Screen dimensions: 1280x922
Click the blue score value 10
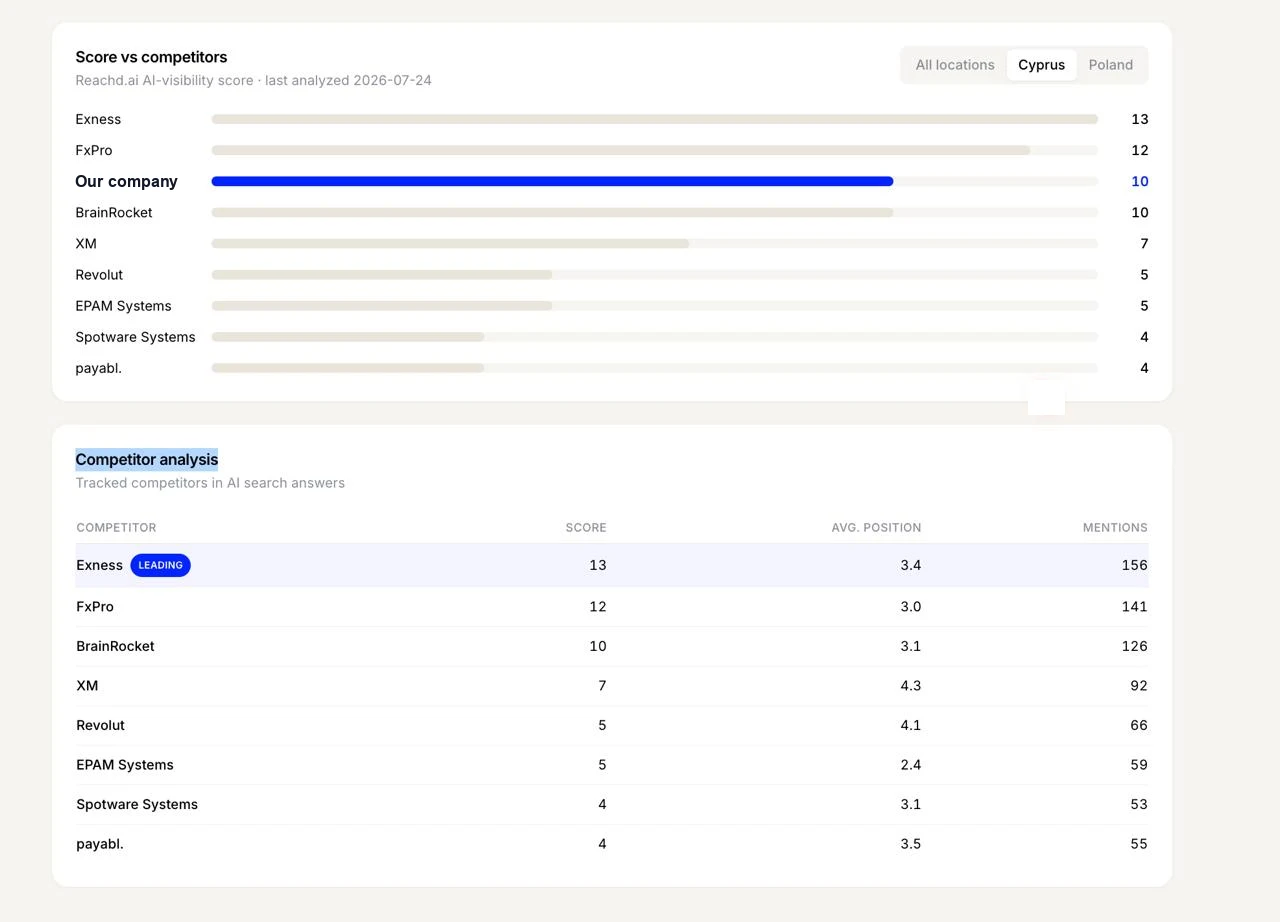click(1139, 181)
